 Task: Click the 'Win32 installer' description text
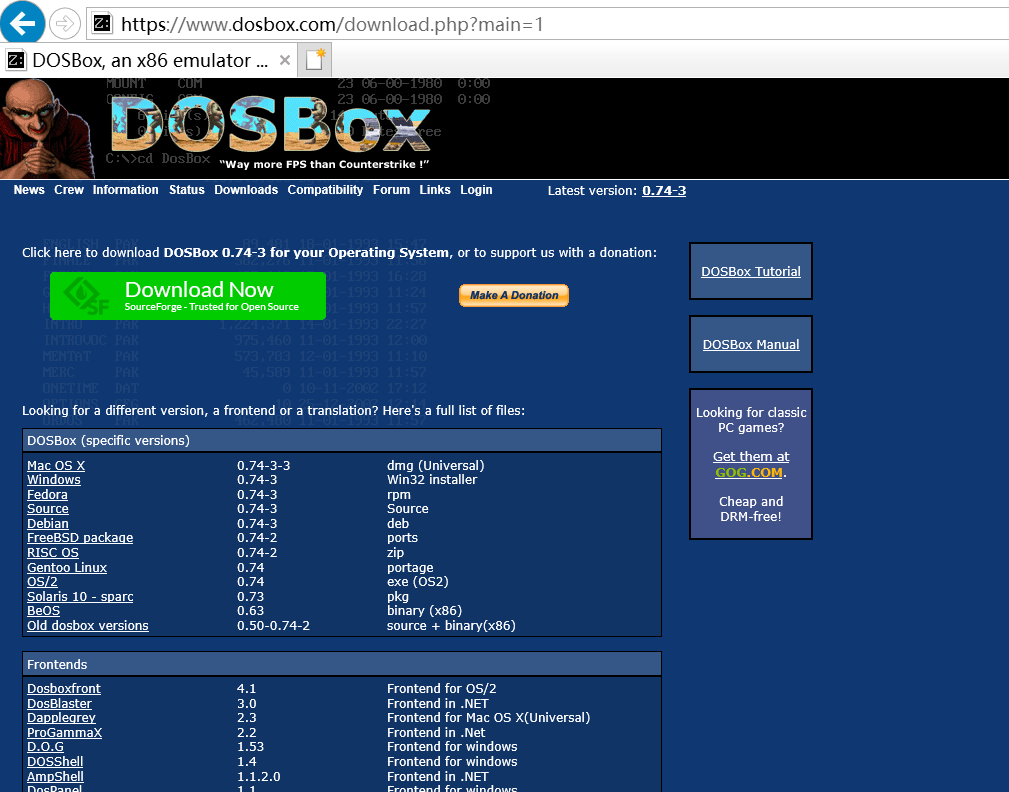(432, 479)
